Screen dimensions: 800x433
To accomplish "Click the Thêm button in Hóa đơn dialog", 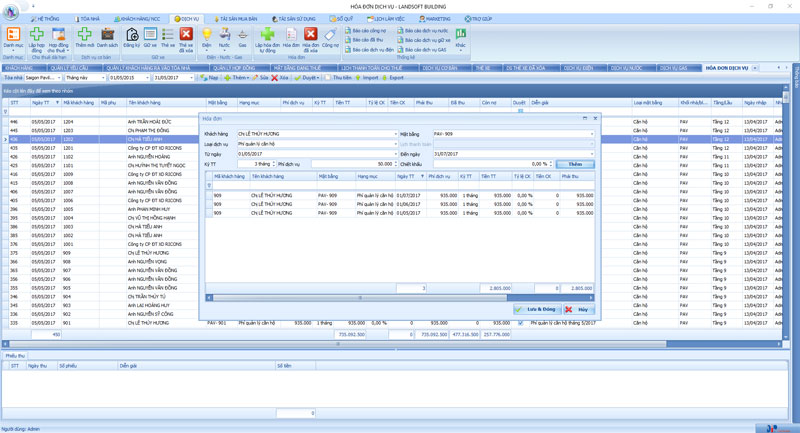I will coord(575,164).
